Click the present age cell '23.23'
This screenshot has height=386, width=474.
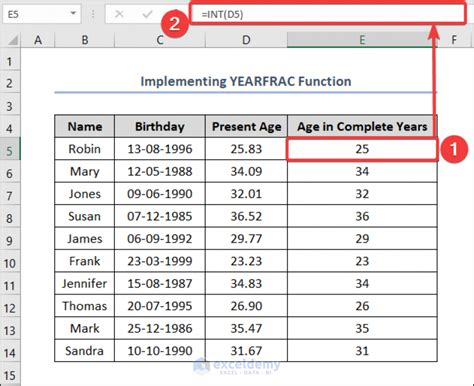tap(246, 261)
